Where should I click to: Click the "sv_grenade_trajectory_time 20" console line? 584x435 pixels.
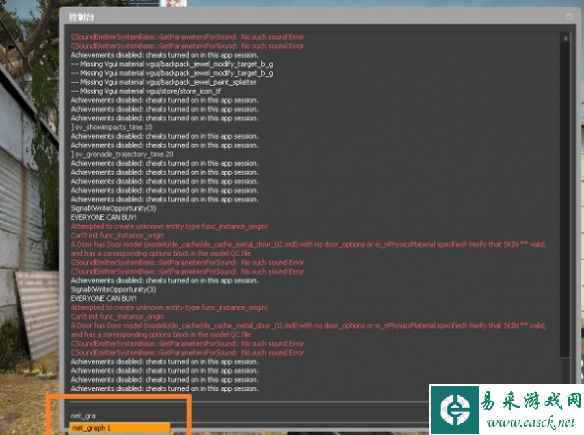[122, 154]
